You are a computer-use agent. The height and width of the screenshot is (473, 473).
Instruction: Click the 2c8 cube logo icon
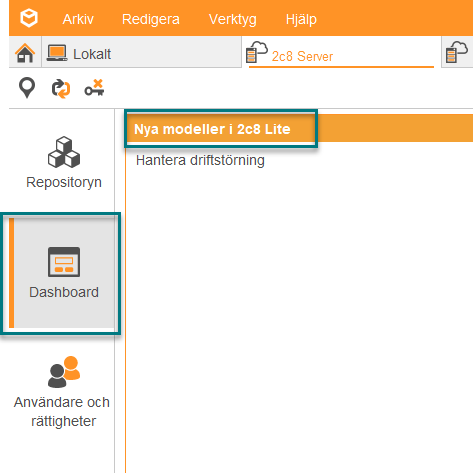click(x=29, y=18)
